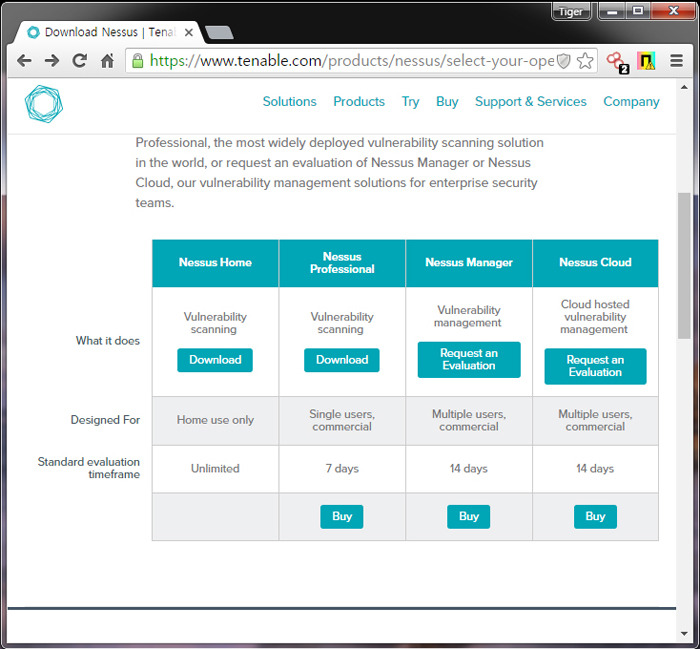Click the '7 days' timeframe cell
Image resolution: width=700 pixels, height=649 pixels.
click(342, 469)
